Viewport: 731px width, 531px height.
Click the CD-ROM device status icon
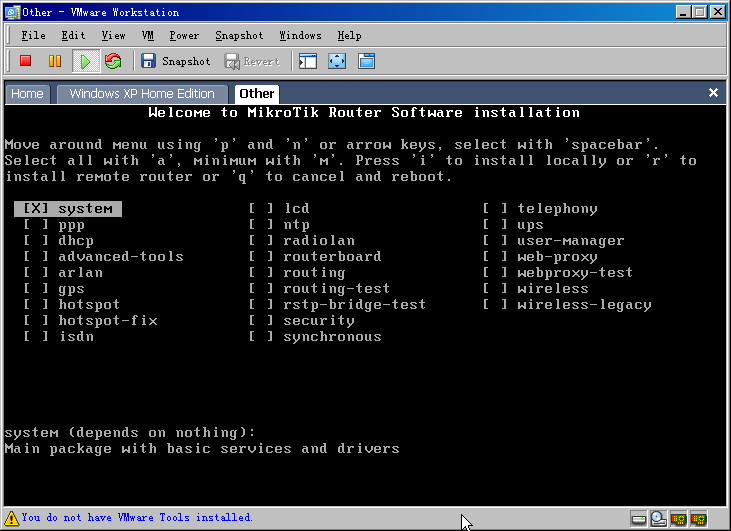(x=659, y=518)
